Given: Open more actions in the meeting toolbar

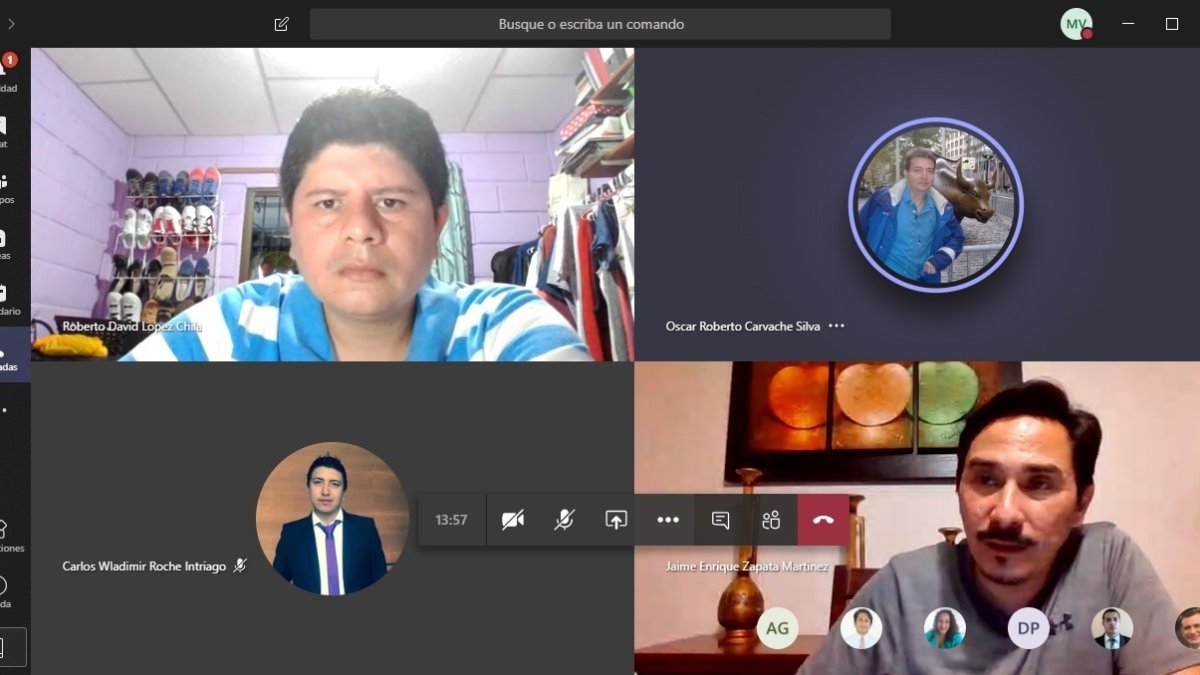Looking at the screenshot, I should pyautogui.click(x=668, y=520).
